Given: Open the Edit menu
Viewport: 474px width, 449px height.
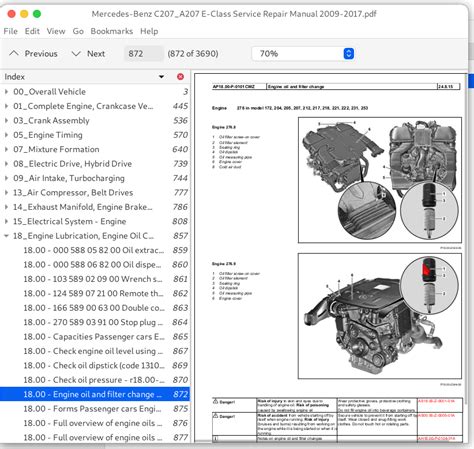Looking at the screenshot, I should [x=32, y=31].
